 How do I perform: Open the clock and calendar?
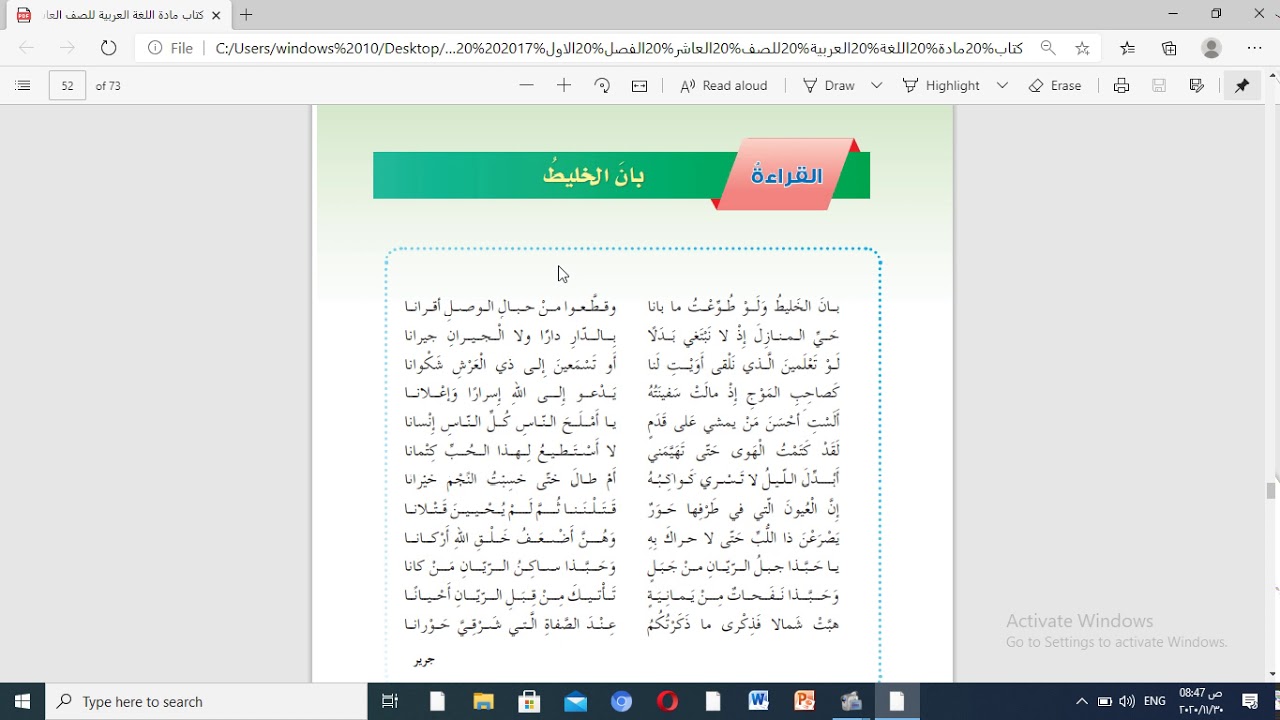click(x=1200, y=702)
